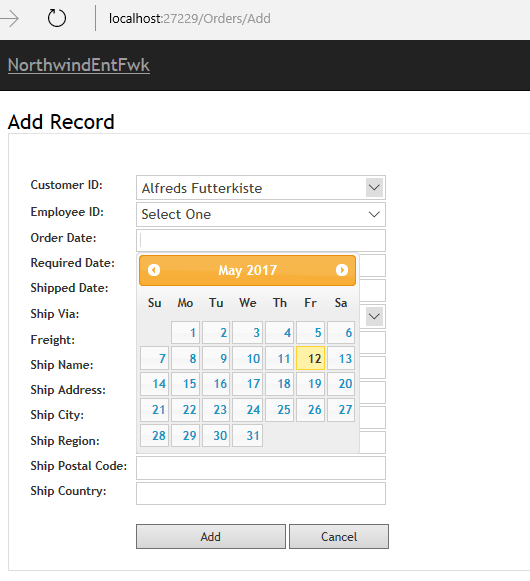
Task: Select May 24 in the datepicker
Action: (x=248, y=410)
